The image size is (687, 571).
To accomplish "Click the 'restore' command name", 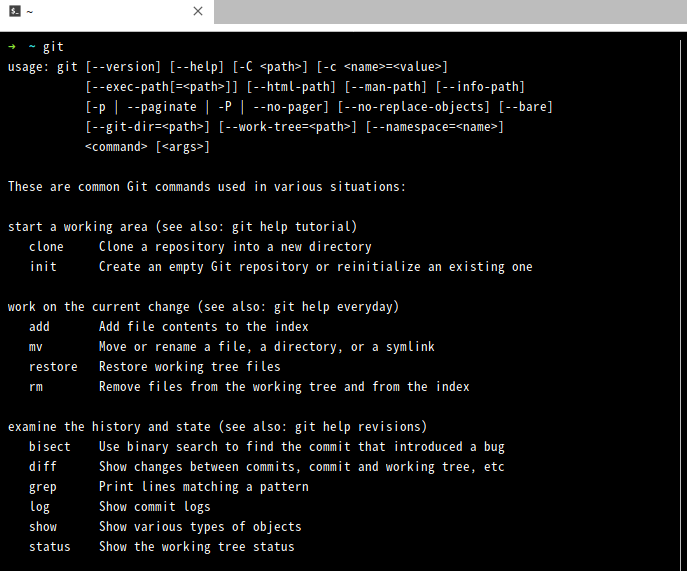I will coord(53,367).
